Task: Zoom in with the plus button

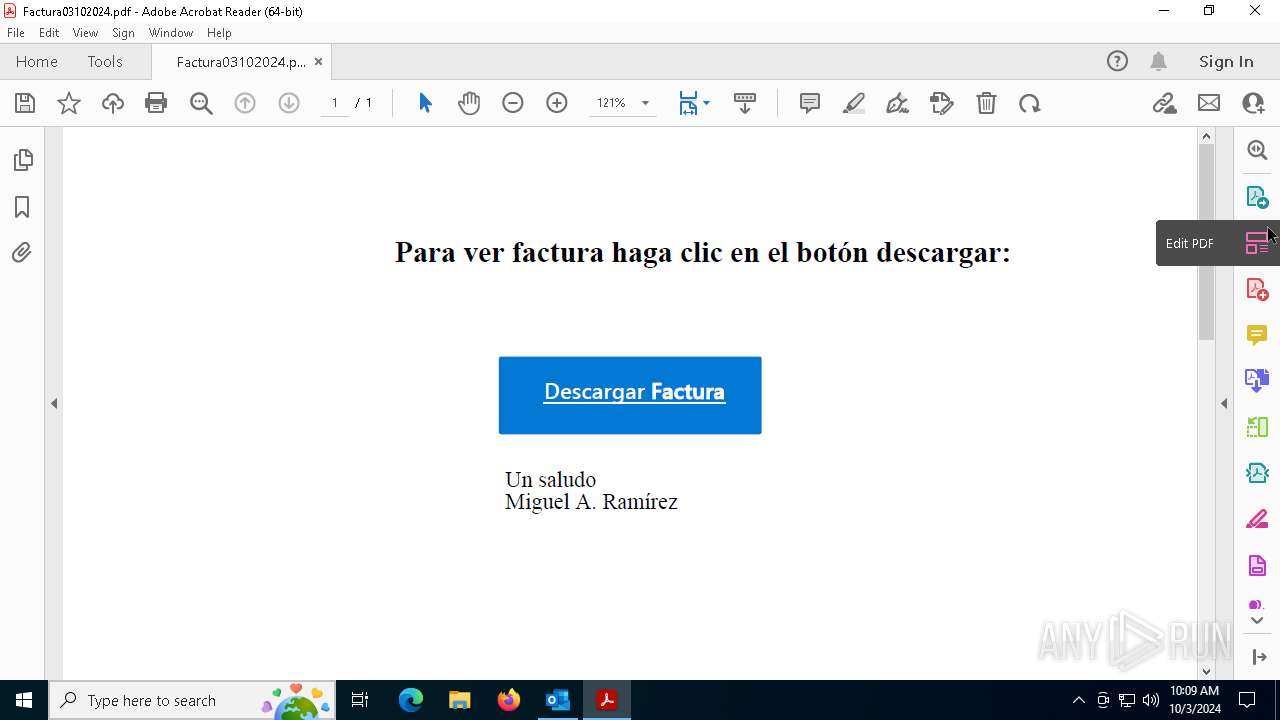Action: 557,103
